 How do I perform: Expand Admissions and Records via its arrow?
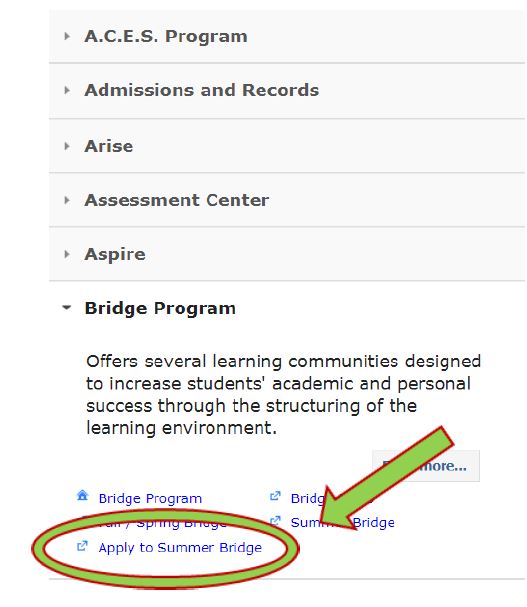pyautogui.click(x=67, y=91)
